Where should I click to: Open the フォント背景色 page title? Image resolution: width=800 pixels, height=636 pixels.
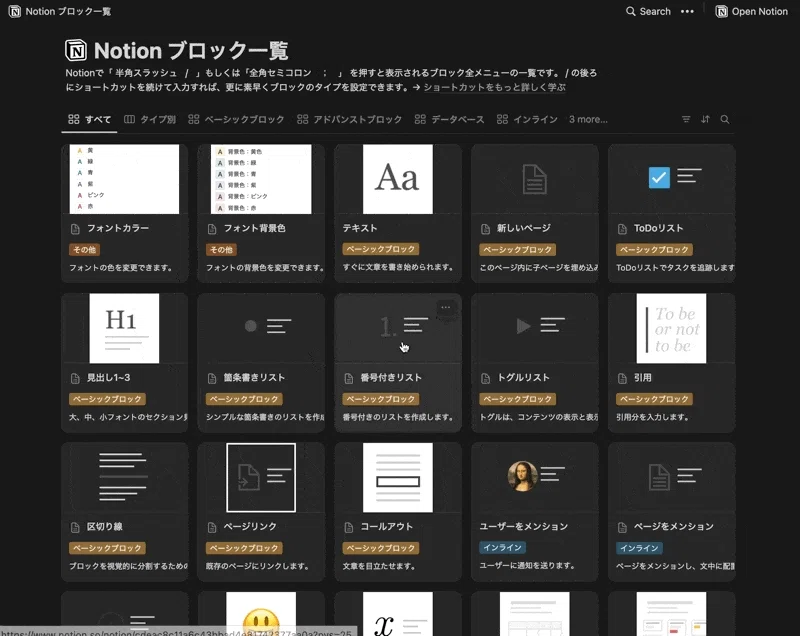[255, 228]
